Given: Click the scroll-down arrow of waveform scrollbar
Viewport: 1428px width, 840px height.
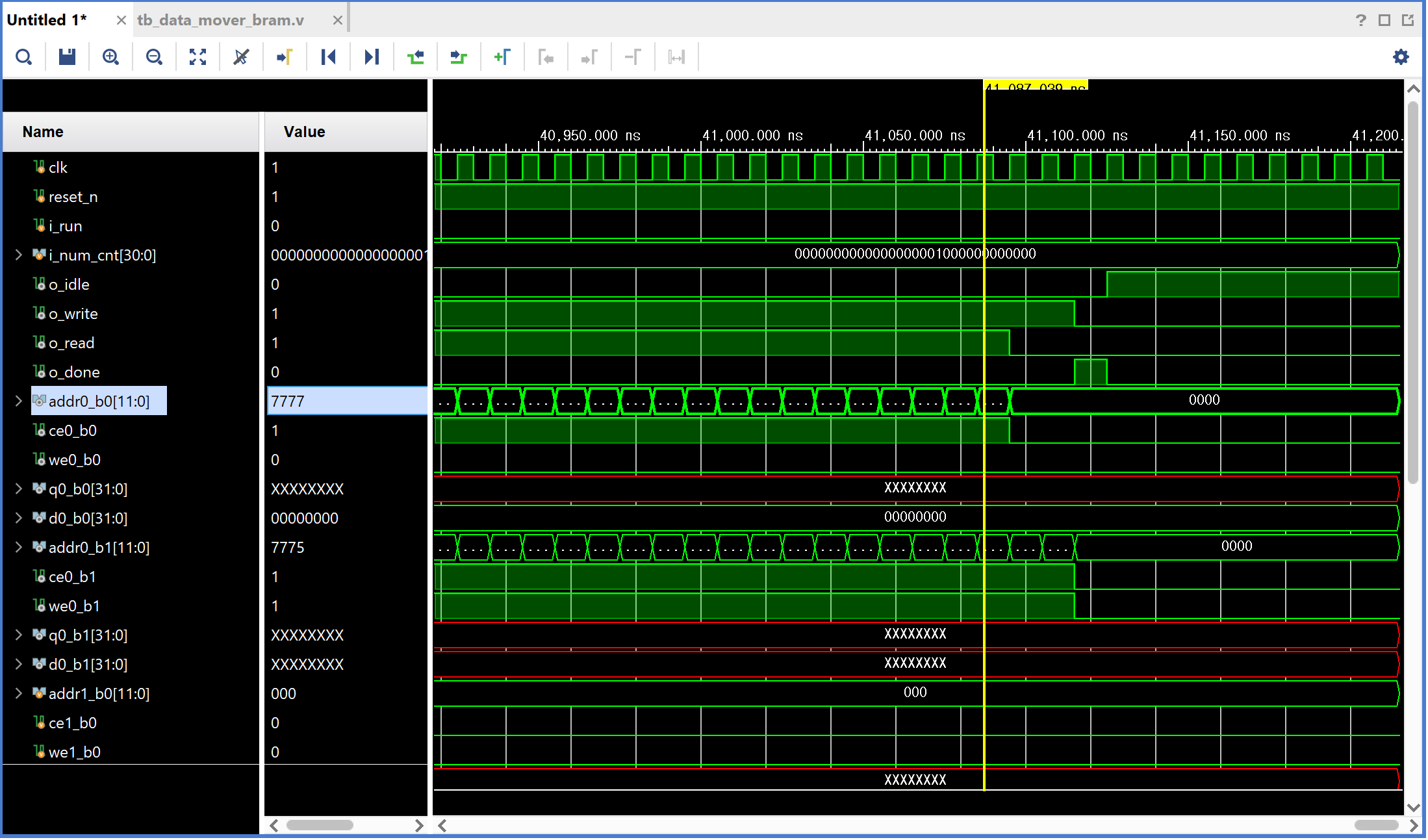Looking at the screenshot, I should pos(1414,808).
